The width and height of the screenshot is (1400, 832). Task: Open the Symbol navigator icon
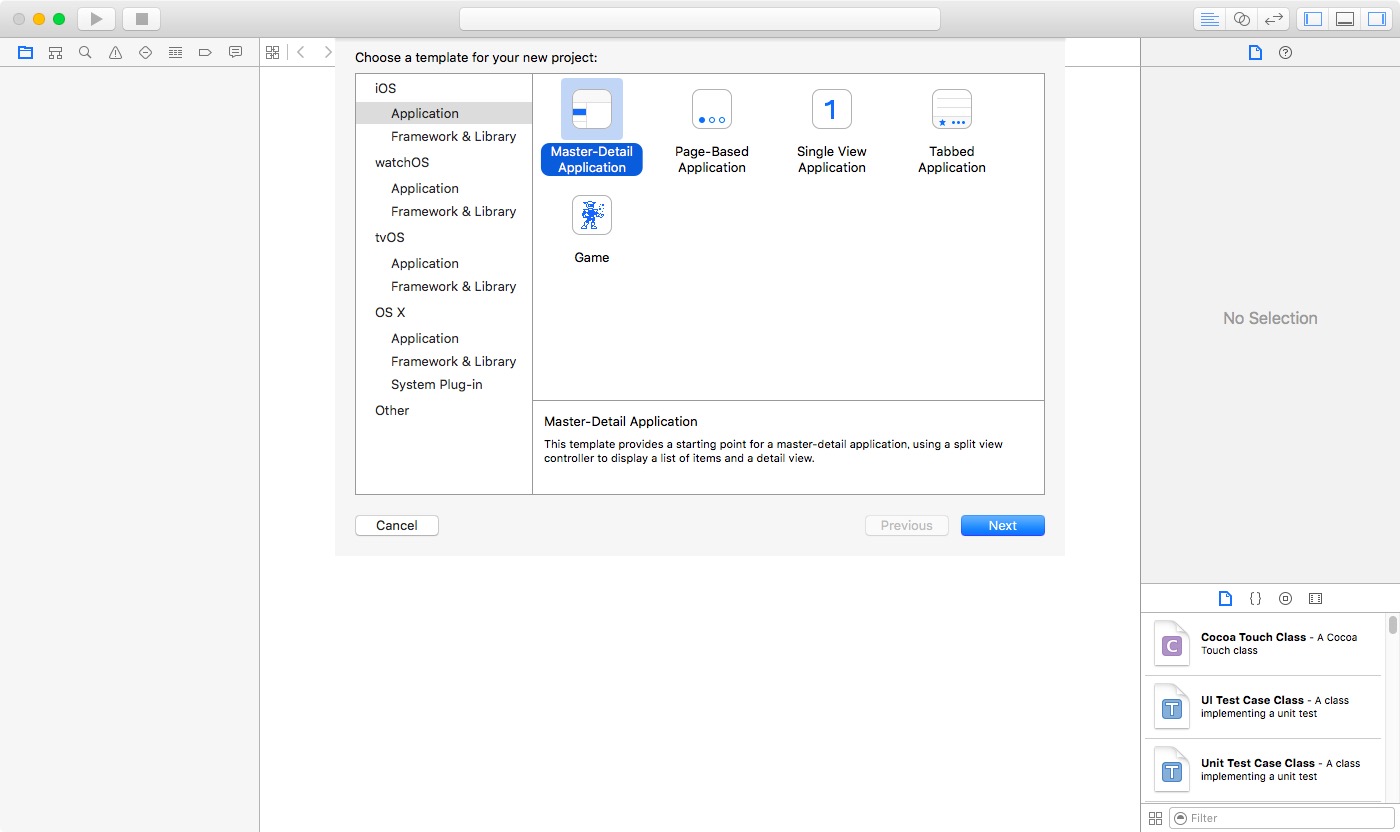click(x=55, y=52)
